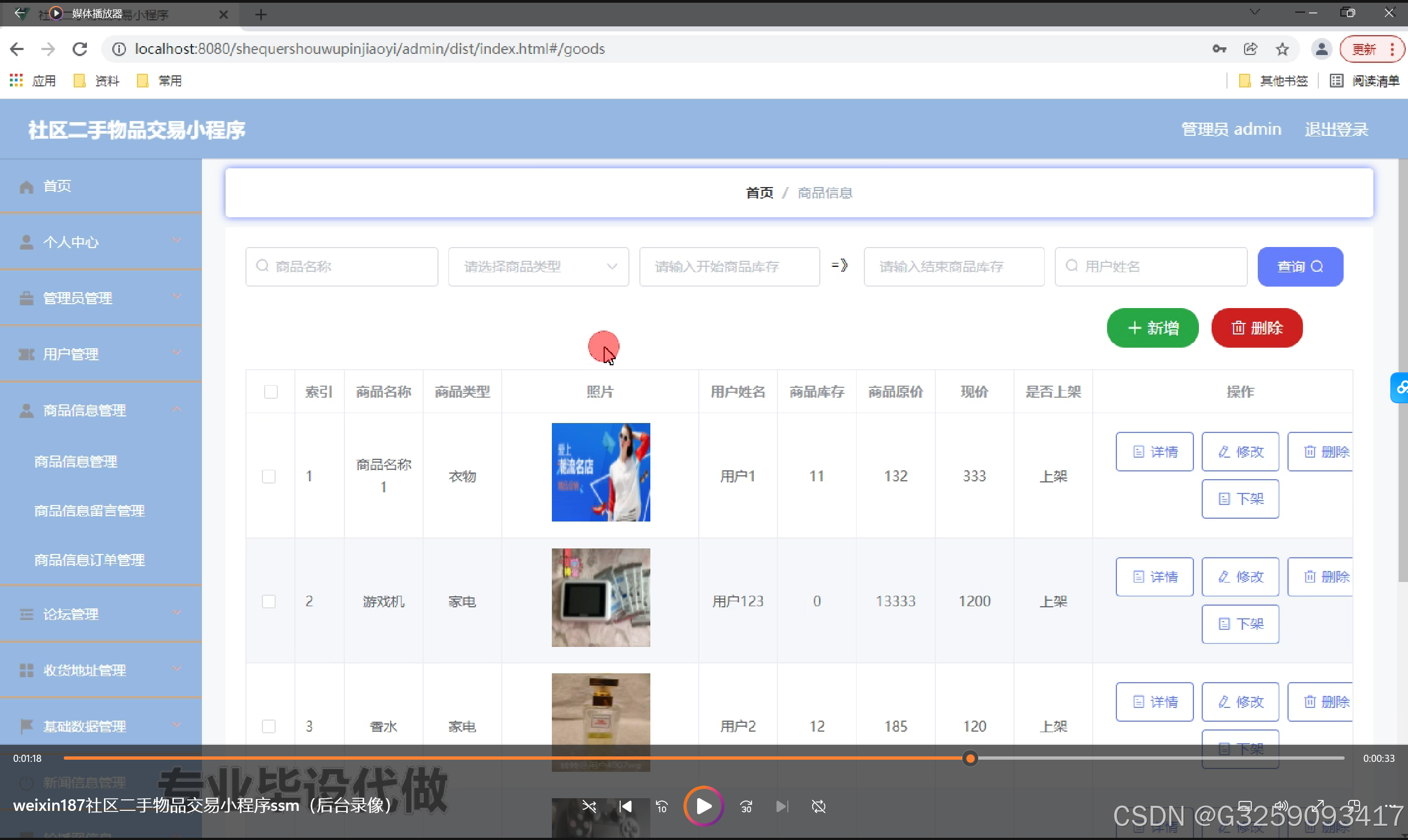Focus the 用户姓名 search field
The height and width of the screenshot is (840, 1408).
[1151, 267]
